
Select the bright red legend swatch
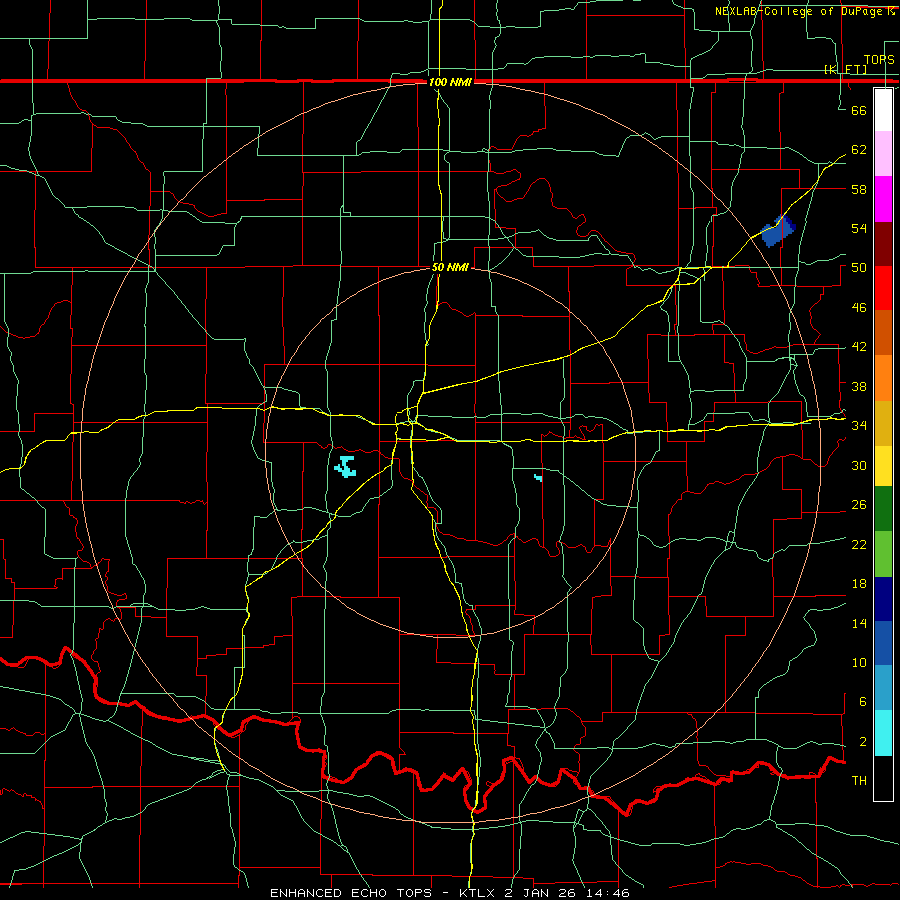point(883,289)
